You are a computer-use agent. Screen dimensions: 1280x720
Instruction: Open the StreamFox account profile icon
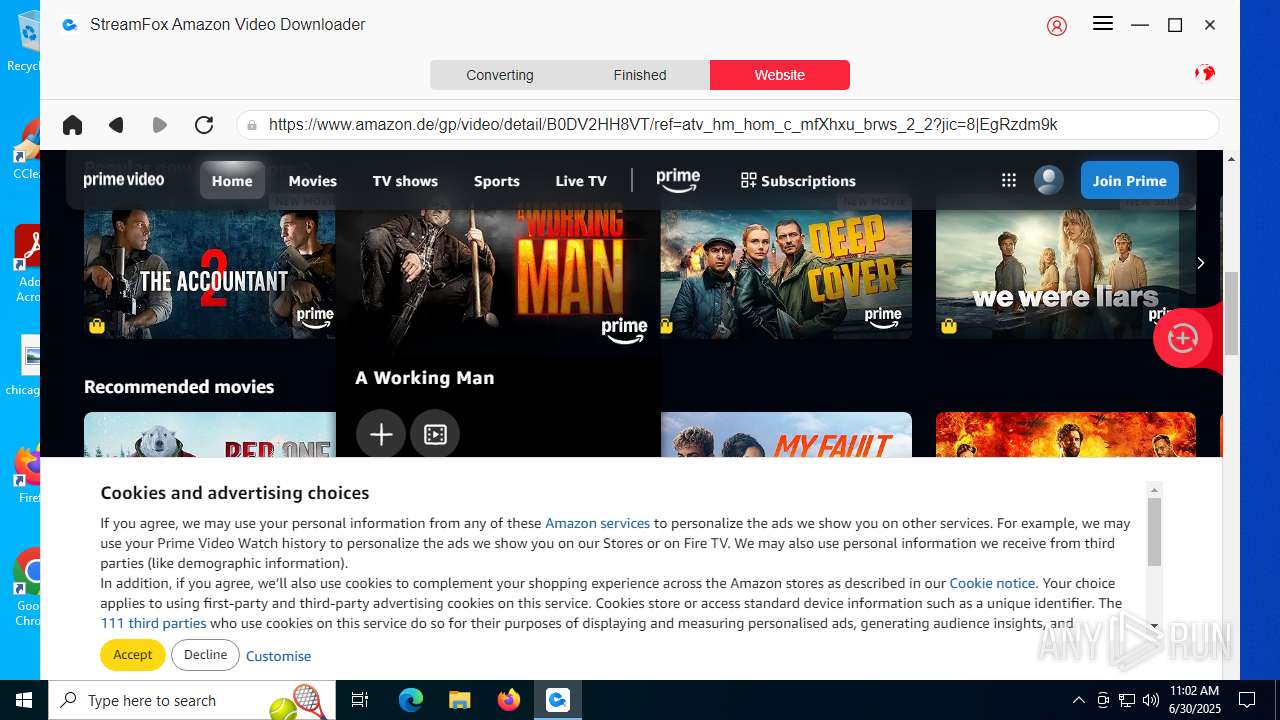pos(1057,26)
